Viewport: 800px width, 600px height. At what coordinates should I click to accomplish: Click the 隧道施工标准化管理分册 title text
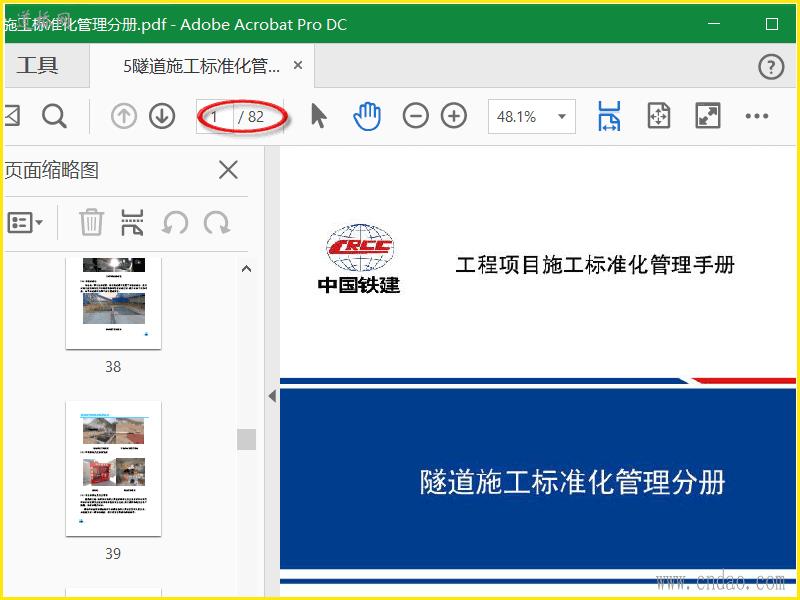[572, 482]
